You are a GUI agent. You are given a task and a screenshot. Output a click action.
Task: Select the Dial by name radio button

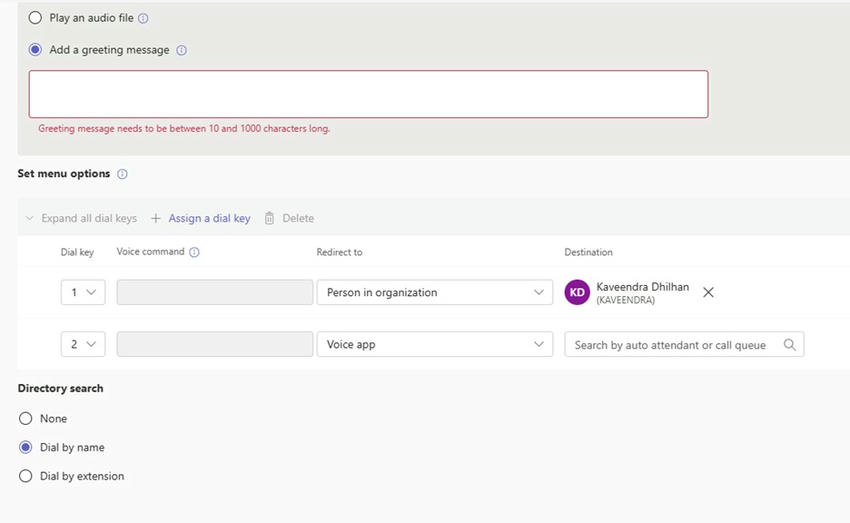(x=26, y=448)
